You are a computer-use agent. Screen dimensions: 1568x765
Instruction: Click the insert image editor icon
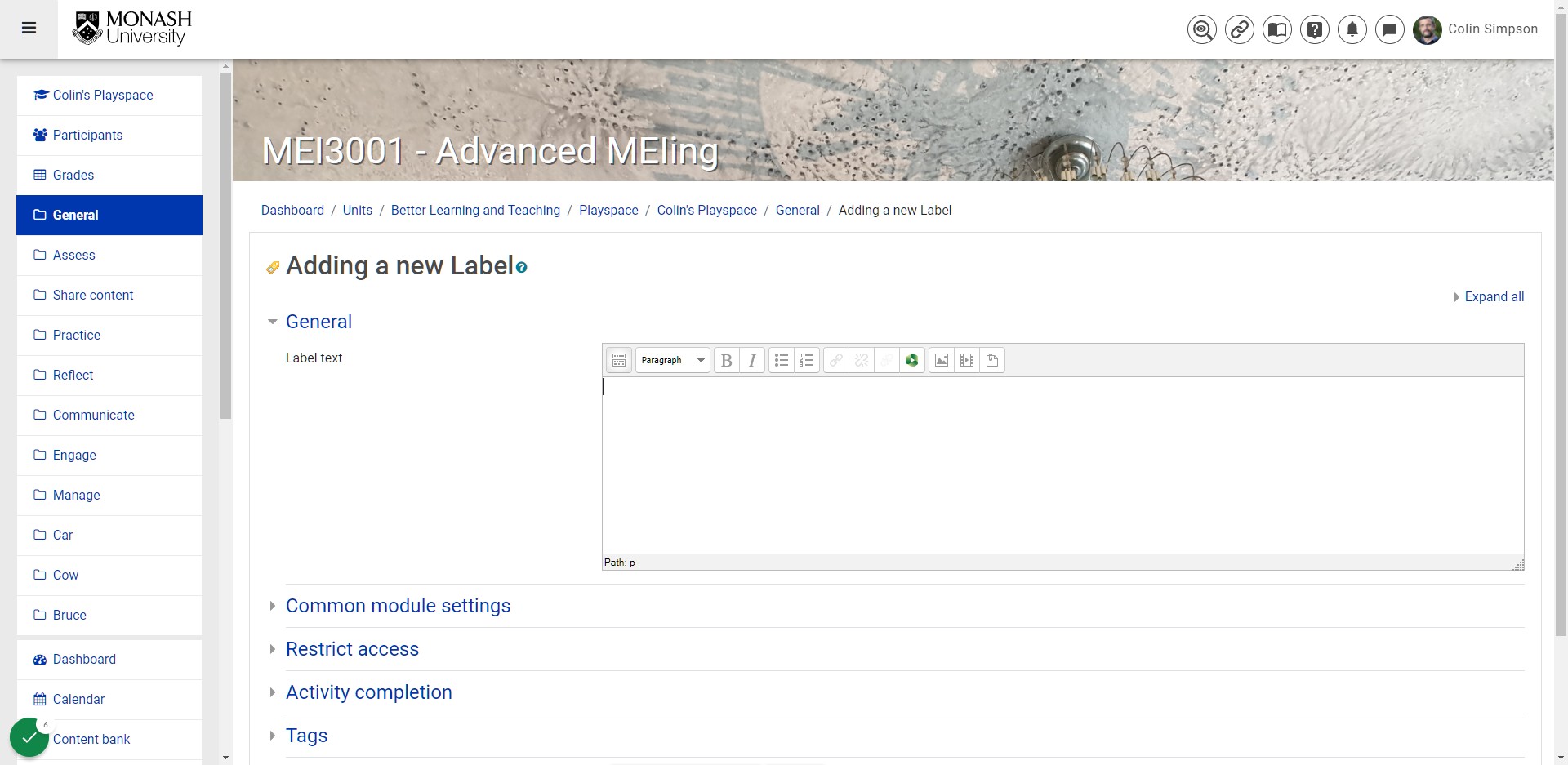(x=942, y=360)
